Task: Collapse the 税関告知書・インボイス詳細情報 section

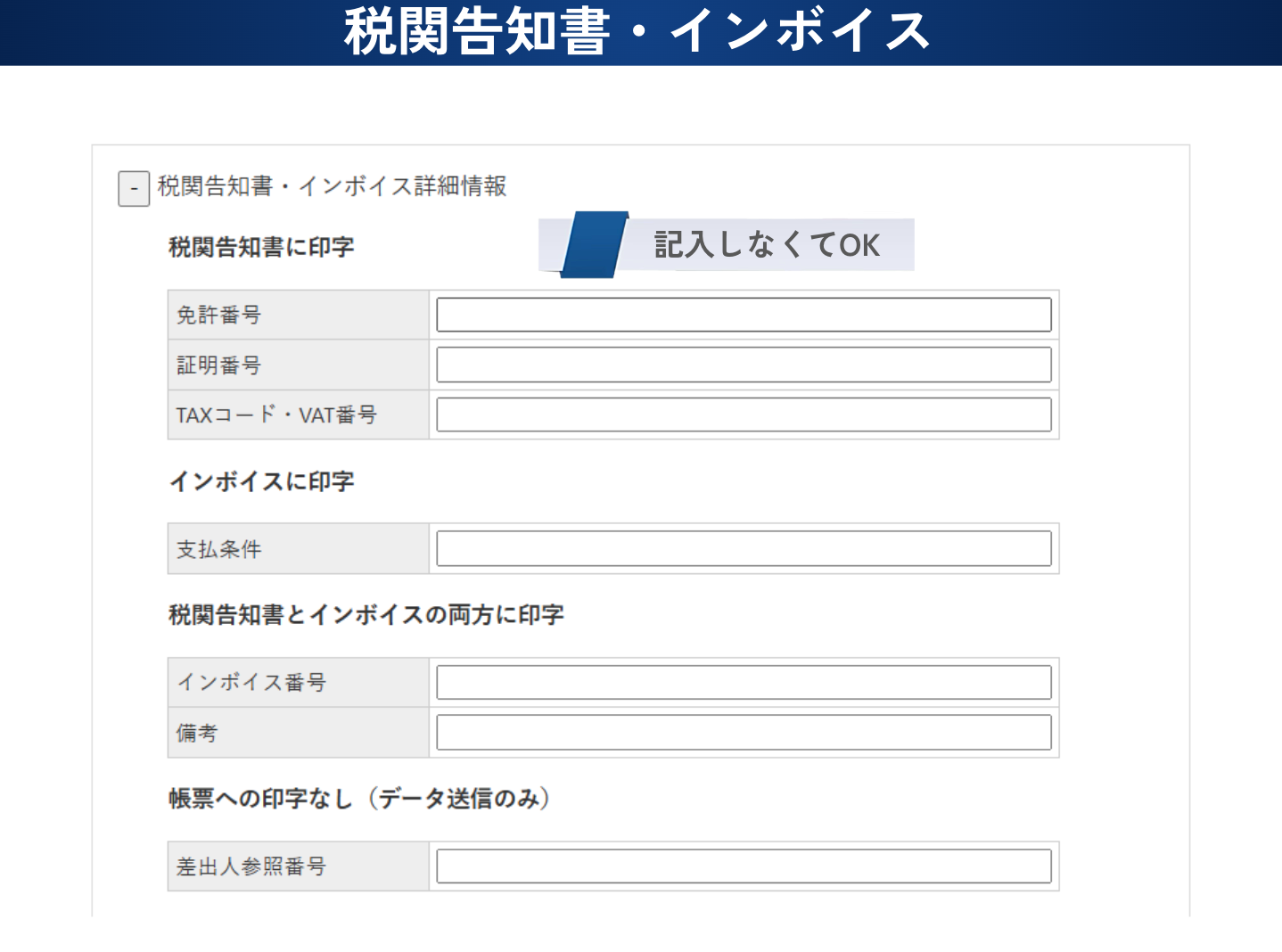Action: pos(134,189)
